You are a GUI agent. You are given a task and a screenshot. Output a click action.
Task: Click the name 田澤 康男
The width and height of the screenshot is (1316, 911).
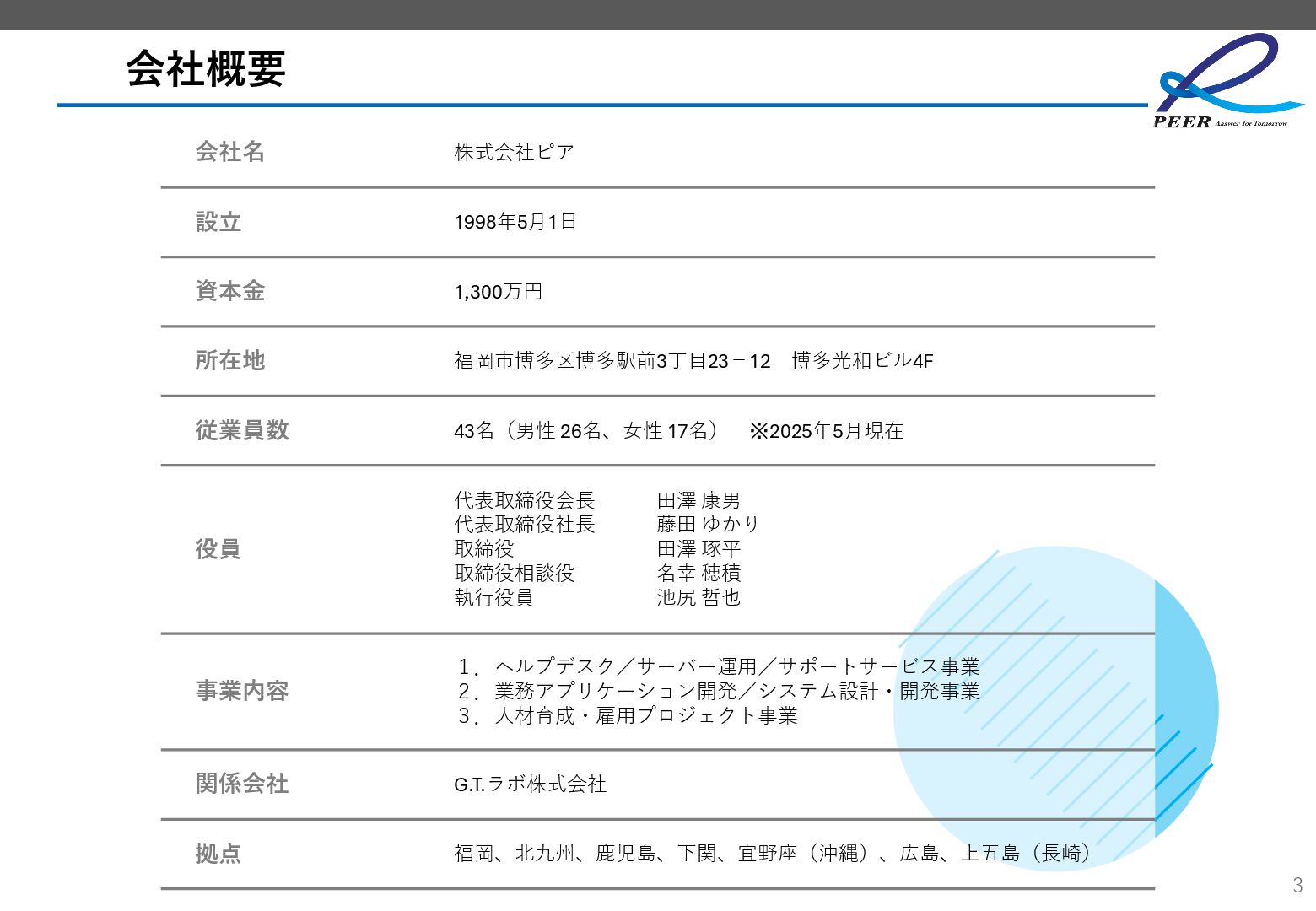pos(698,500)
